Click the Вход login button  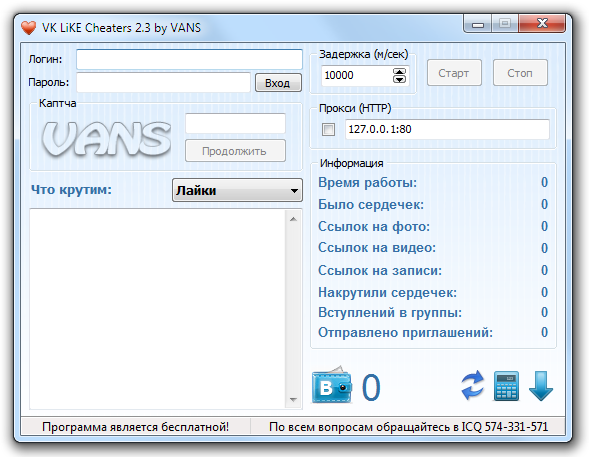tap(278, 83)
